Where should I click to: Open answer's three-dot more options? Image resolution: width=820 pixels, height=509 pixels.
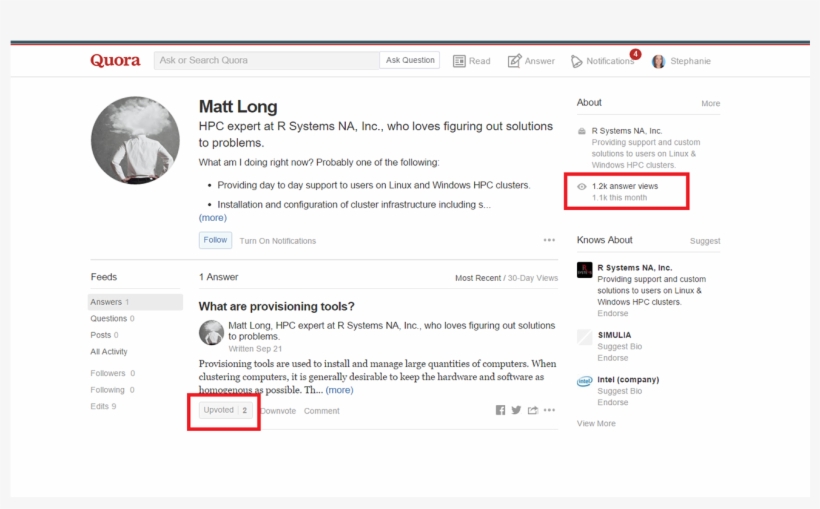[549, 410]
